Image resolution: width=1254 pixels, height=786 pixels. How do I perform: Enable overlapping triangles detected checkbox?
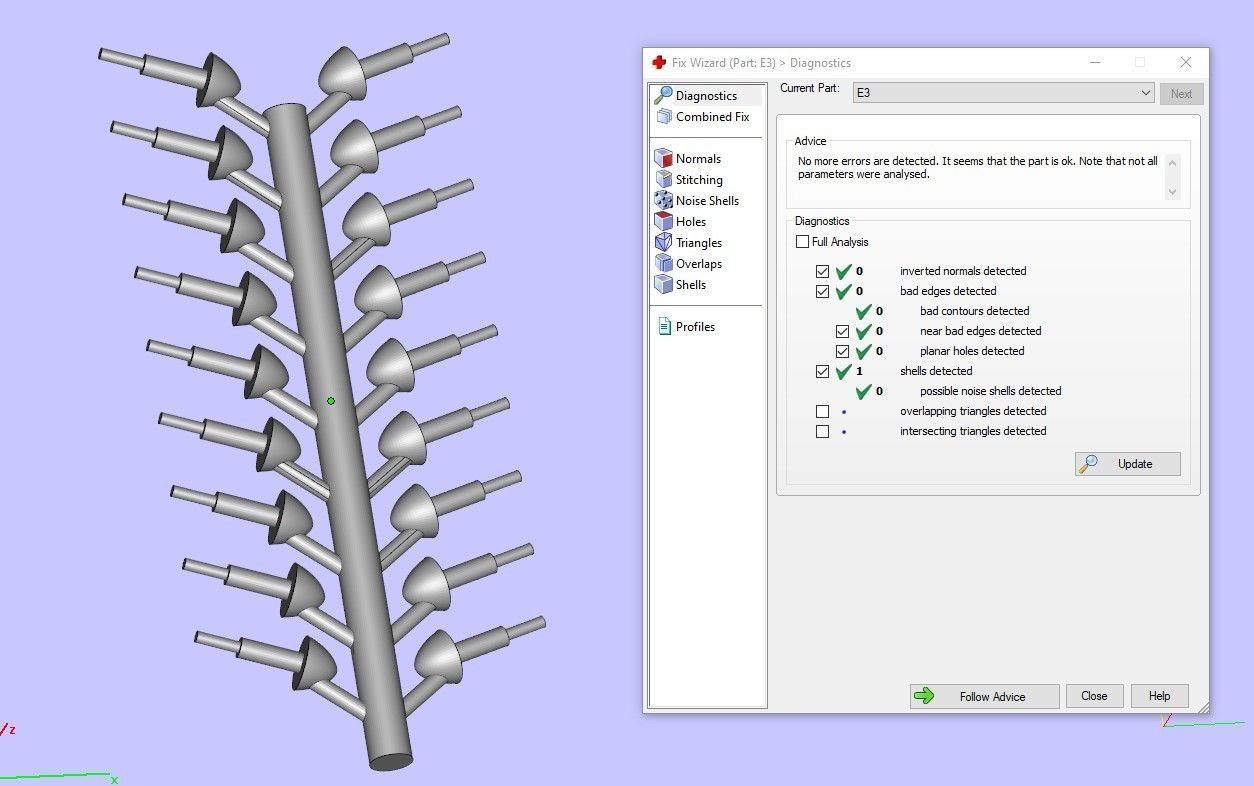pos(822,411)
